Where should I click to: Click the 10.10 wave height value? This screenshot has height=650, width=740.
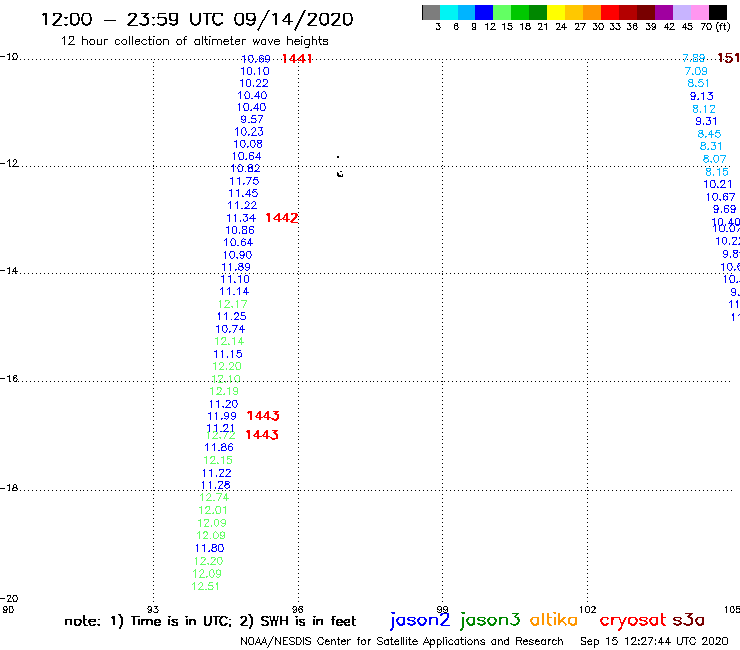click(x=255, y=71)
